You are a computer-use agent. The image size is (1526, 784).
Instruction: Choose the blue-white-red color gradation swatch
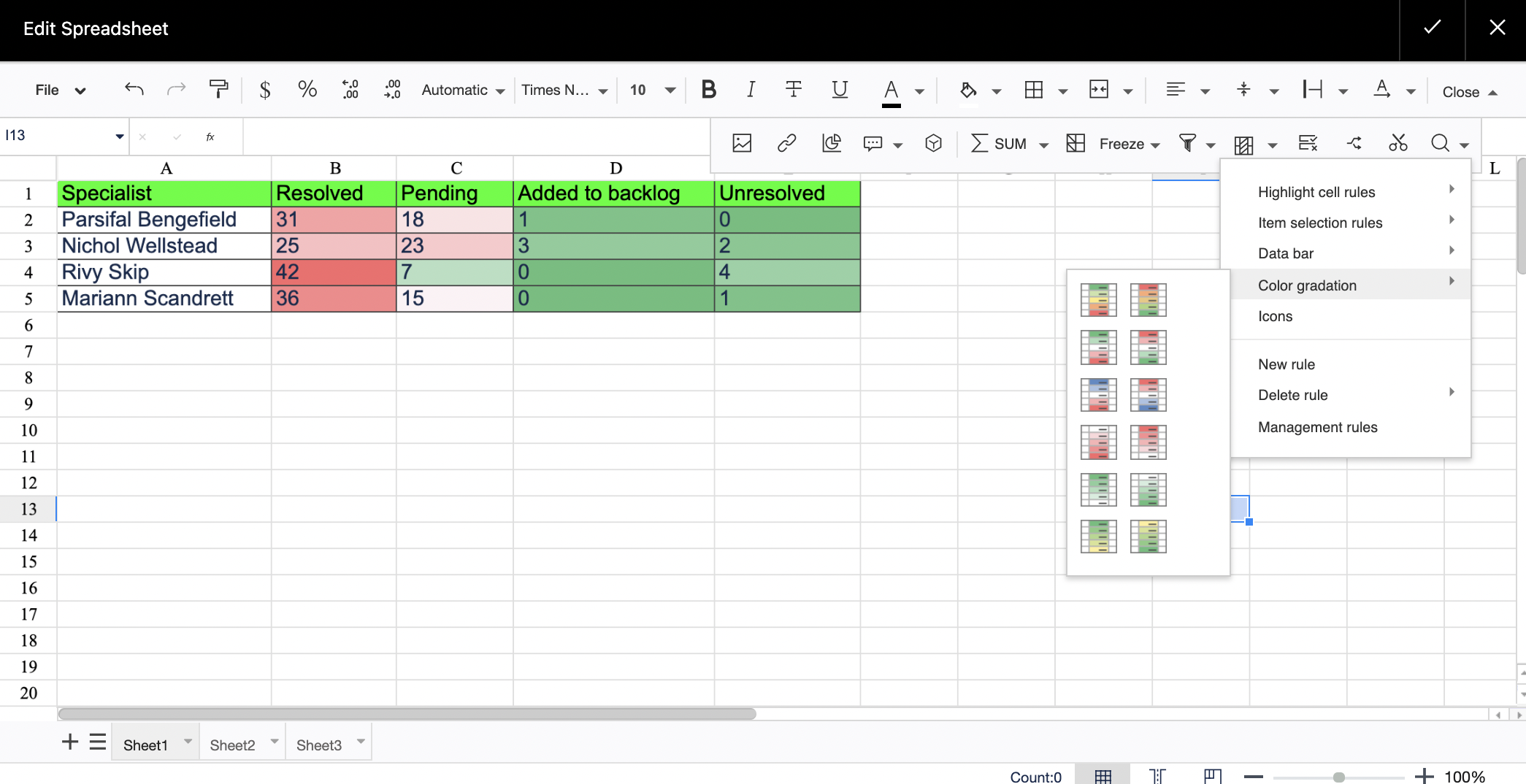[1098, 395]
